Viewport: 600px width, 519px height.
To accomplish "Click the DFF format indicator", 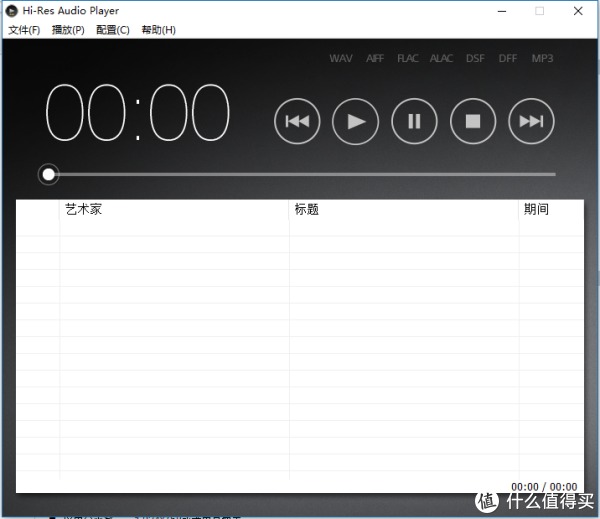I will pyautogui.click(x=508, y=58).
